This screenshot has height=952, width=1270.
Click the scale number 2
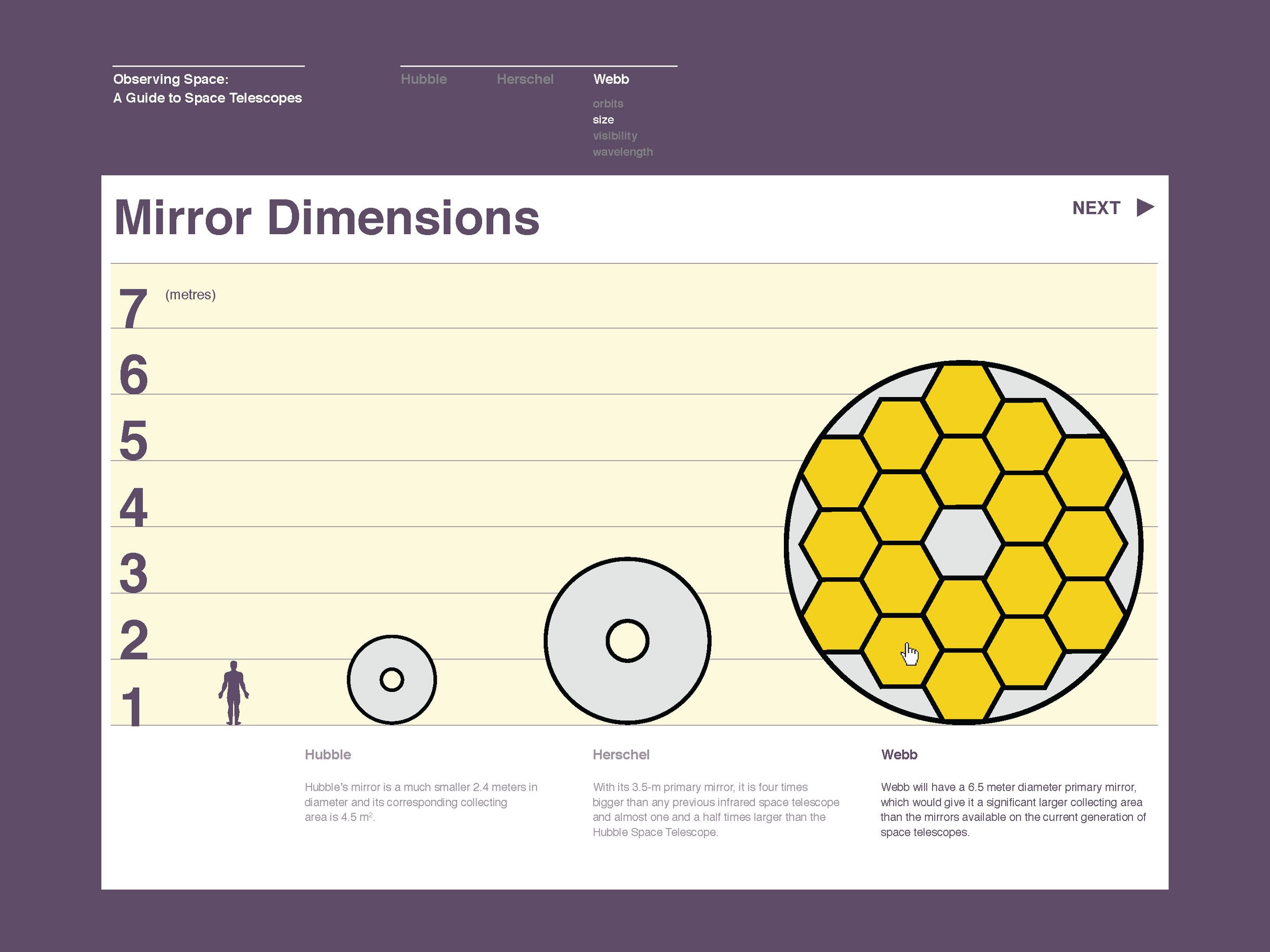134,639
